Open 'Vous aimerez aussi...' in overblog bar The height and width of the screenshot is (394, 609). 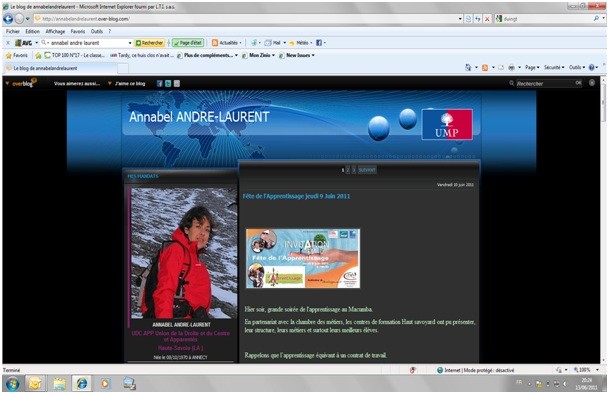(x=77, y=84)
